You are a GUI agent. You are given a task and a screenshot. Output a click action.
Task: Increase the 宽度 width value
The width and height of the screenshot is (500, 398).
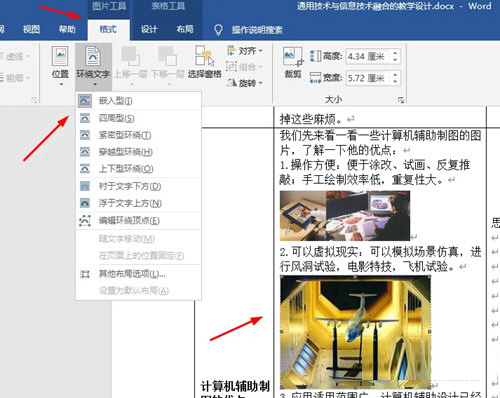click(x=395, y=74)
